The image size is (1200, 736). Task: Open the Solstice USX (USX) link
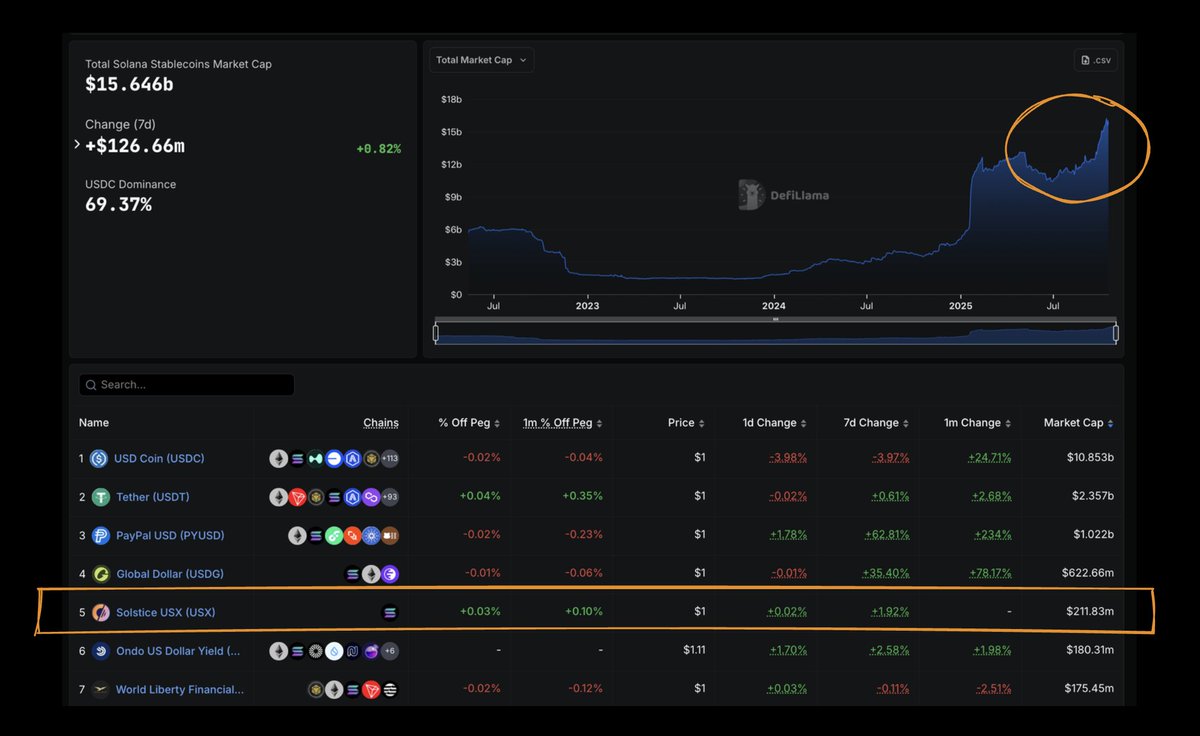click(166, 612)
